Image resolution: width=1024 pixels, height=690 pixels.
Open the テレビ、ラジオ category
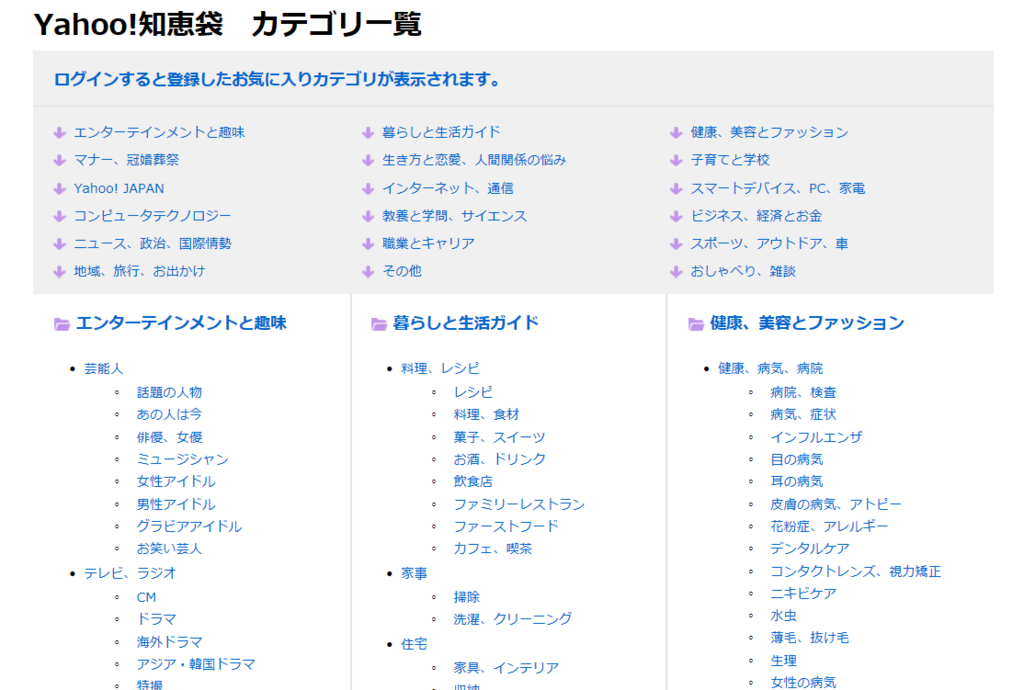[130, 573]
